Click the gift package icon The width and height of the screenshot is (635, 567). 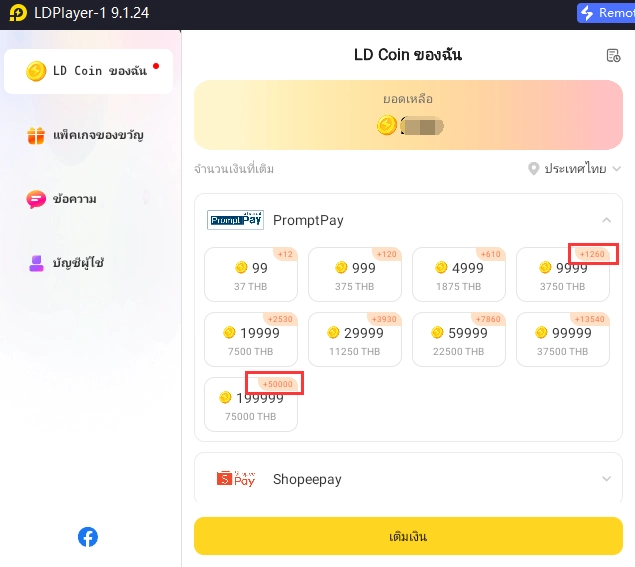coord(36,135)
